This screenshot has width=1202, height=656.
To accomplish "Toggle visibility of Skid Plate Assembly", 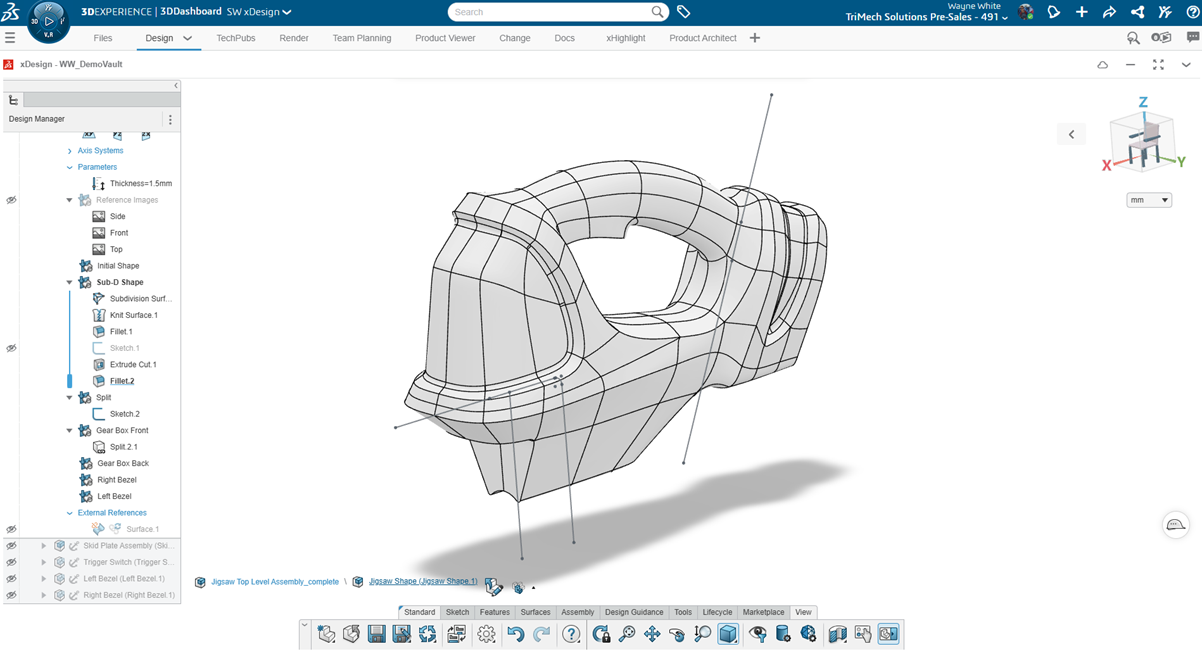I will pos(11,546).
